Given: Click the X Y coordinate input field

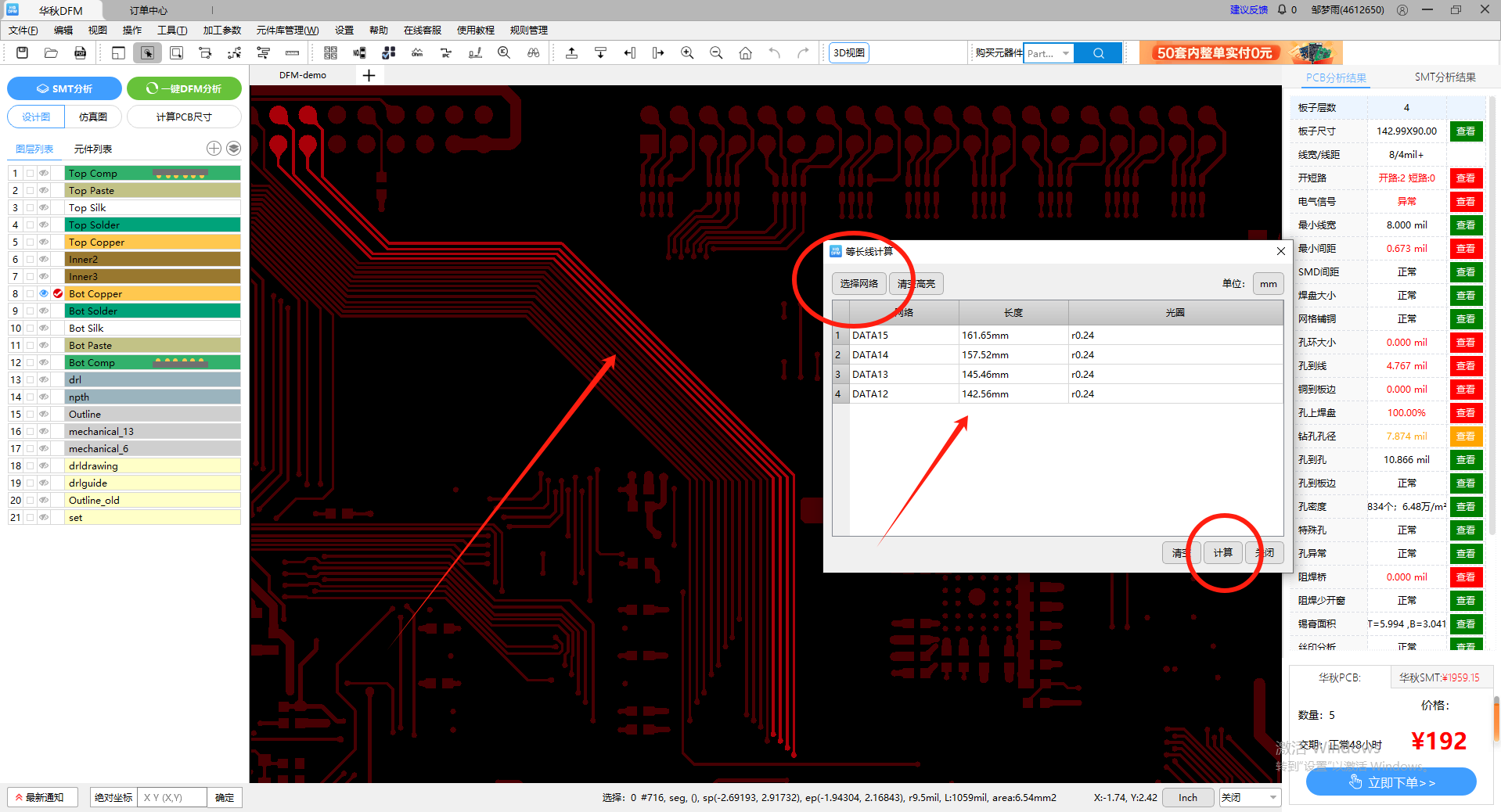Looking at the screenshot, I should pyautogui.click(x=171, y=797).
